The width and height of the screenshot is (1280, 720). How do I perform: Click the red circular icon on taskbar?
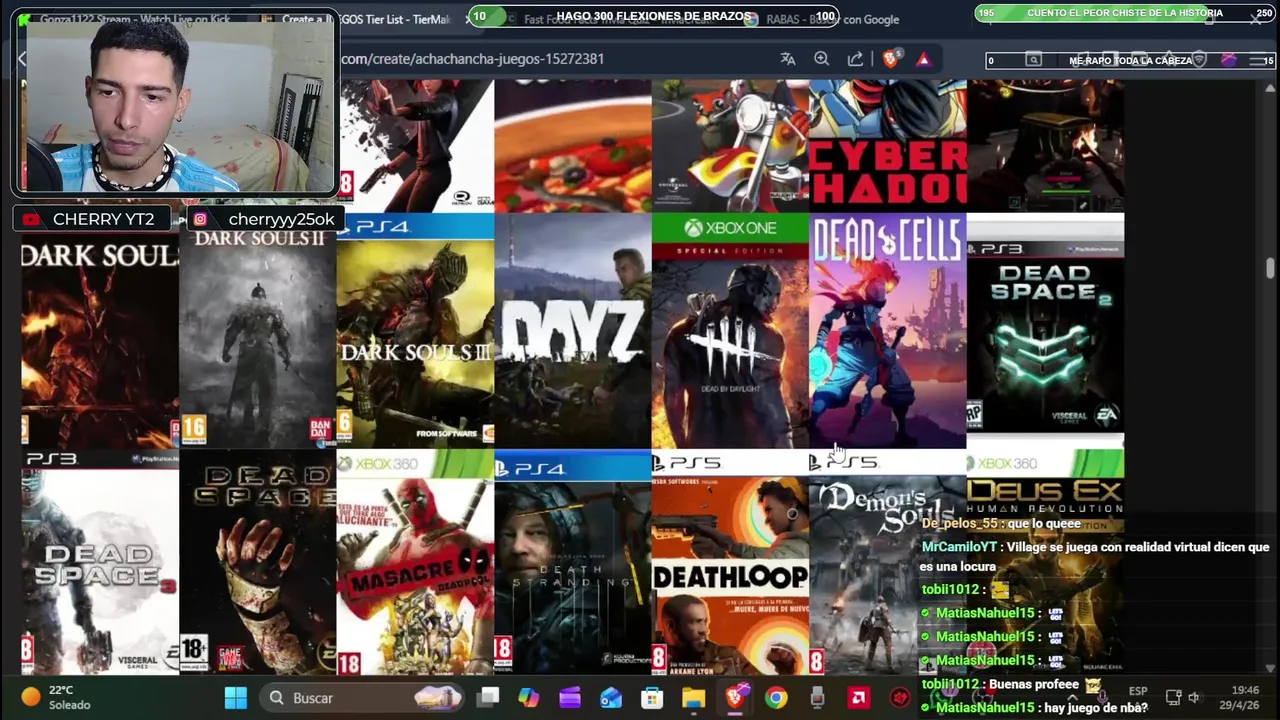899,698
